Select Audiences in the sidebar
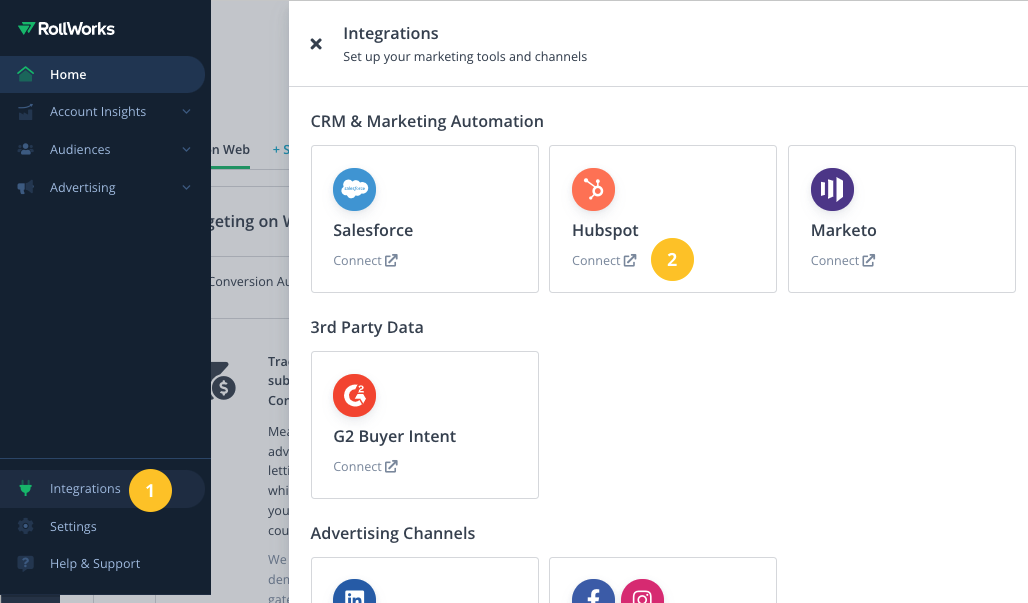Image resolution: width=1028 pixels, height=603 pixels. coord(102,149)
